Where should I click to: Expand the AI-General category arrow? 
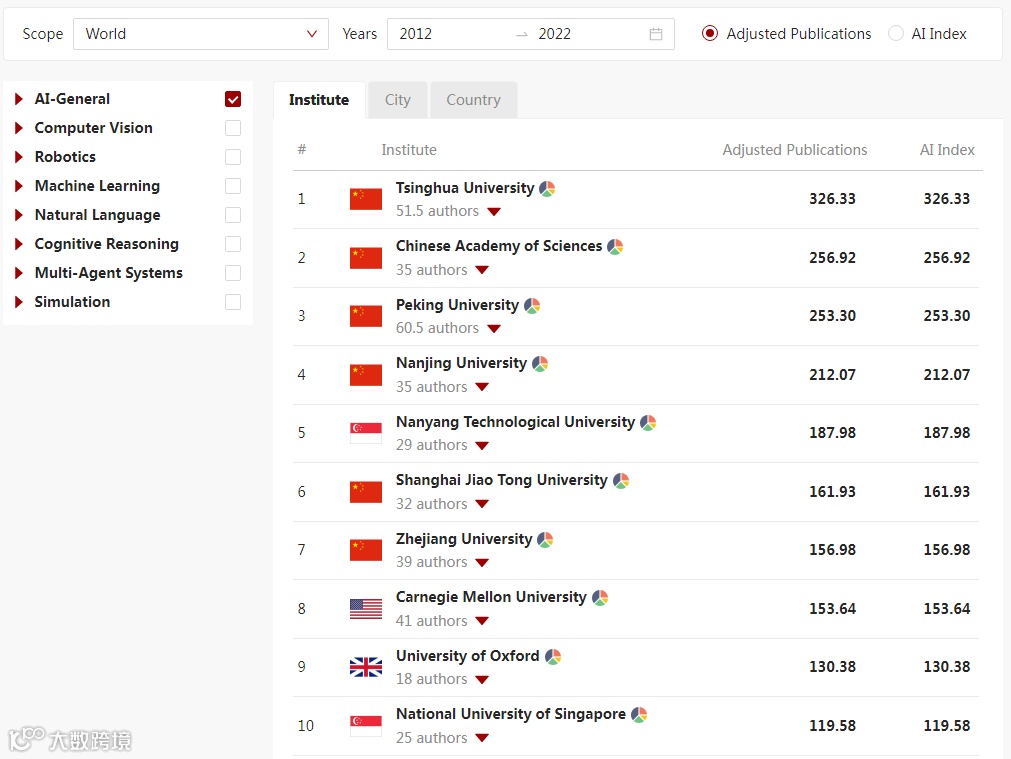(x=19, y=99)
